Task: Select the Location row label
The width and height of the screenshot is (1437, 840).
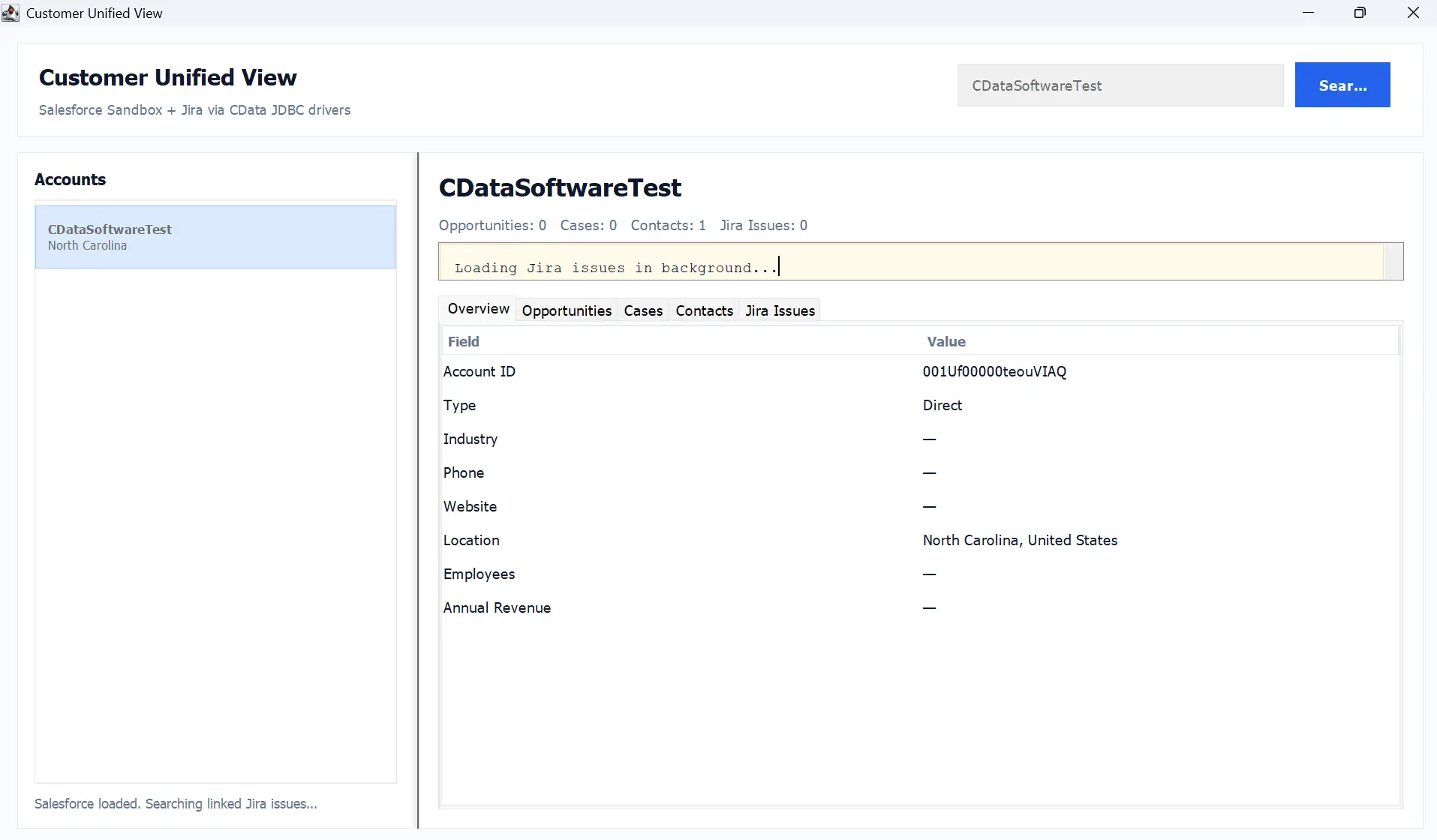Action: (471, 540)
